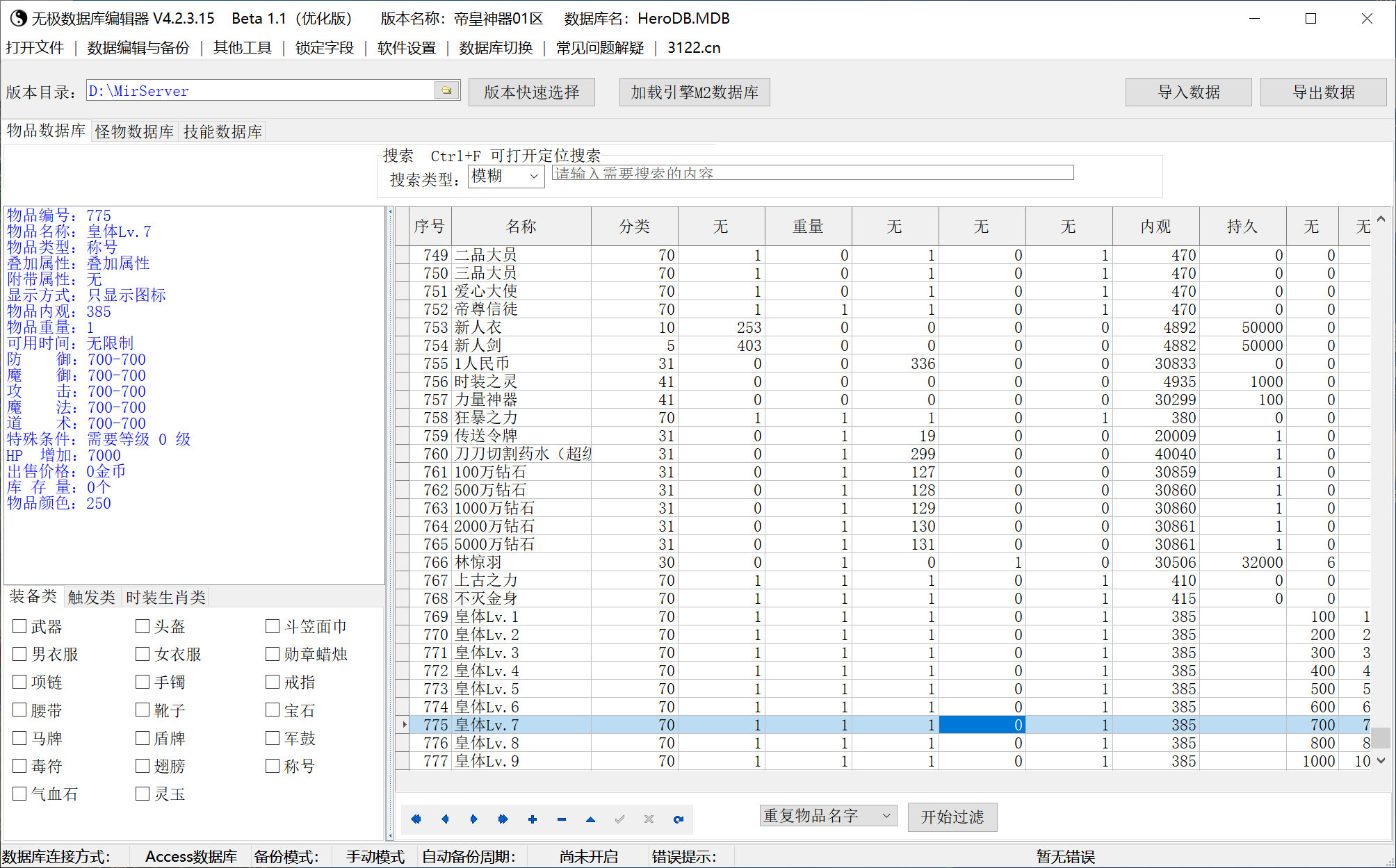
Task: Click the 版本目录 path field
Action: pyautogui.click(x=261, y=90)
